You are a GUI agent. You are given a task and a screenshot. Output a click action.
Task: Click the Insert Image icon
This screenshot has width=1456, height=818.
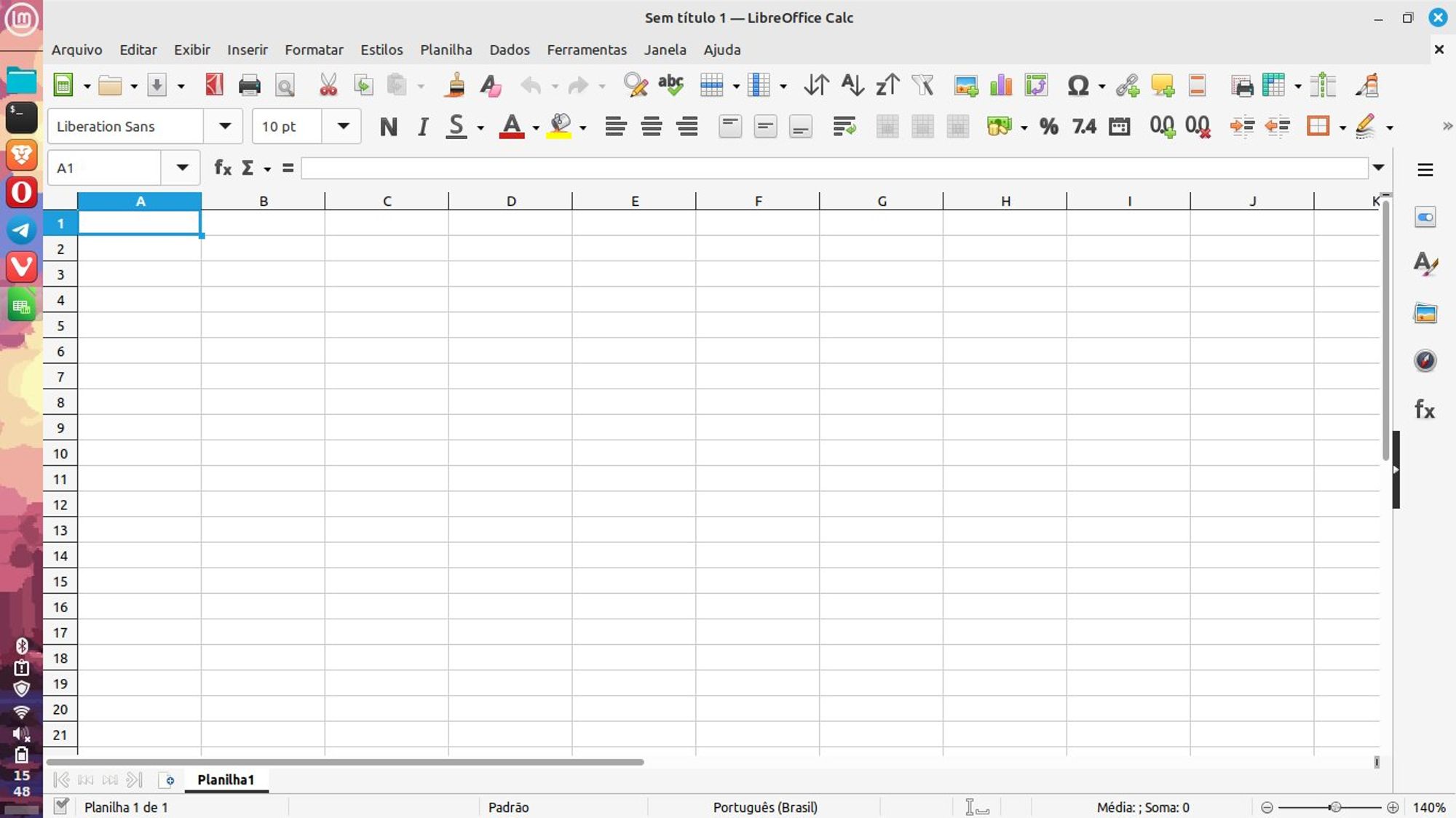964,85
